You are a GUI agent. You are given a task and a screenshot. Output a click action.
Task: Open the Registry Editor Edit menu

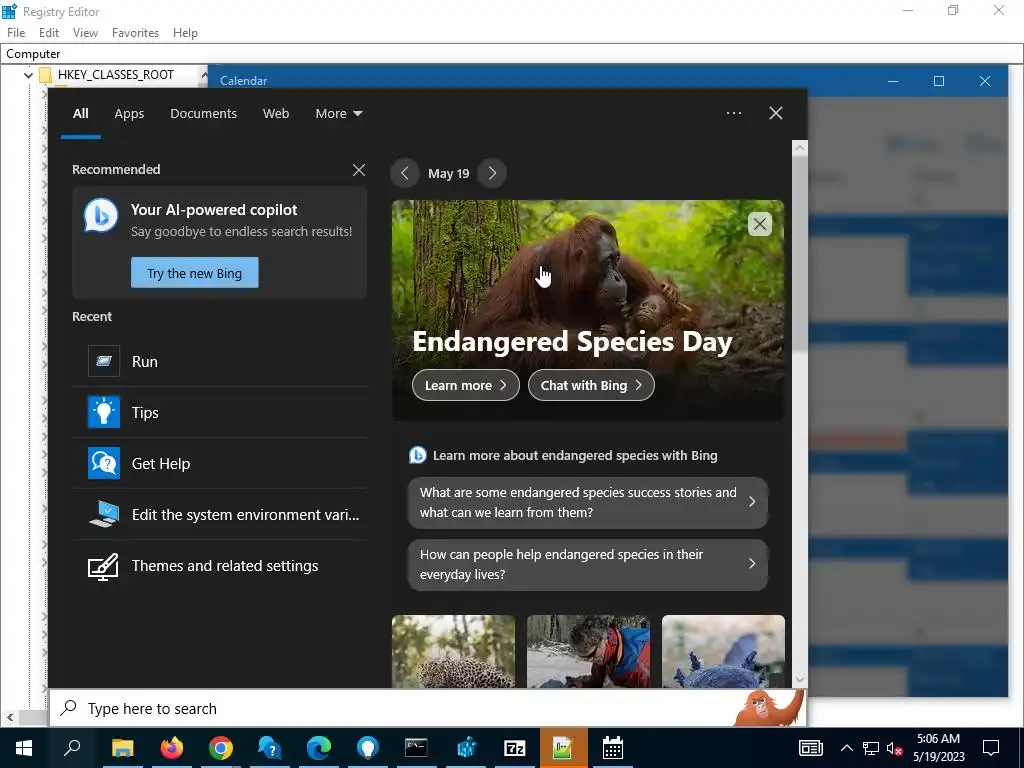48,33
